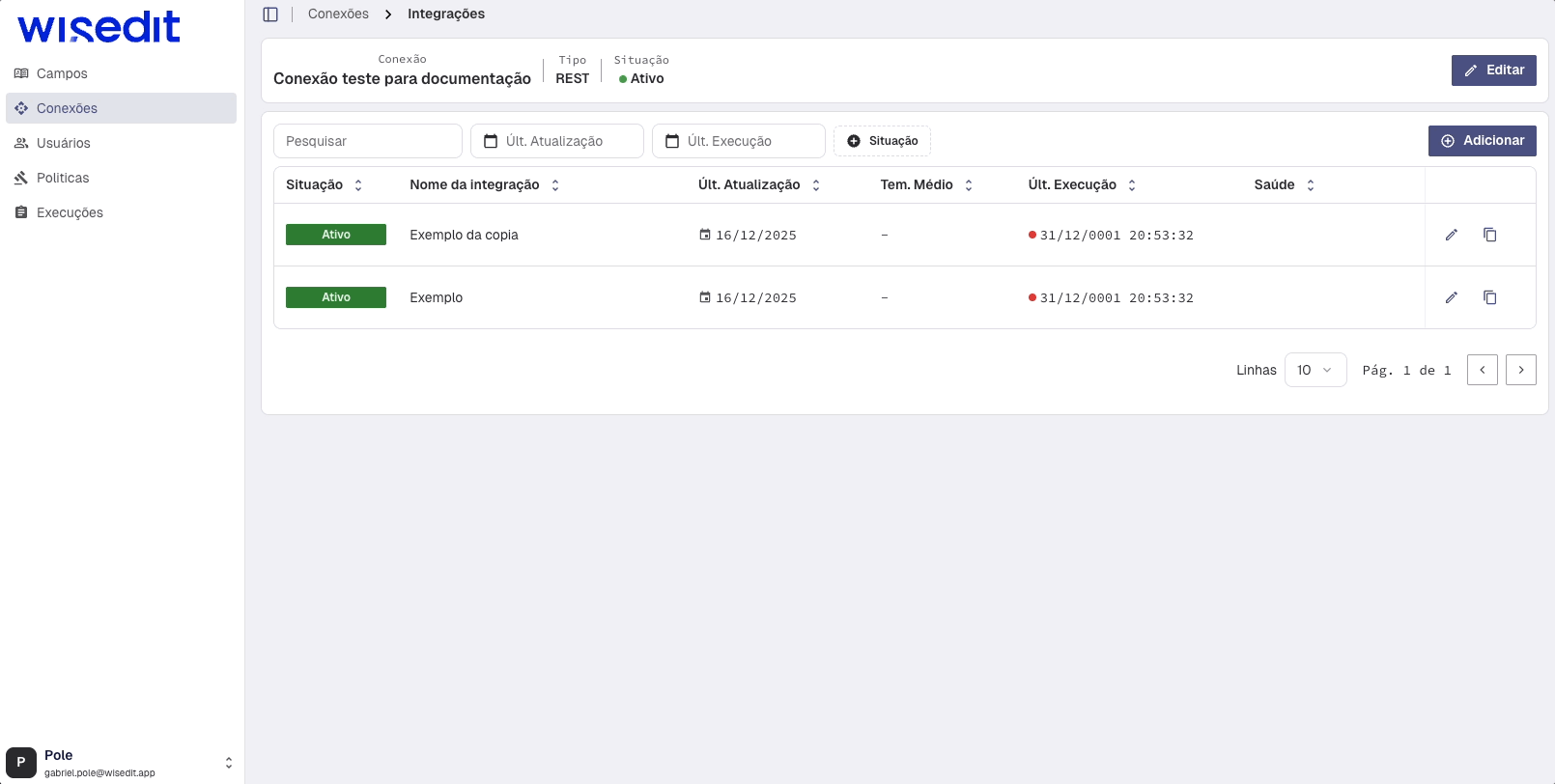1555x784 pixels.
Task: Open the Situação filter dropdown
Action: click(x=882, y=141)
